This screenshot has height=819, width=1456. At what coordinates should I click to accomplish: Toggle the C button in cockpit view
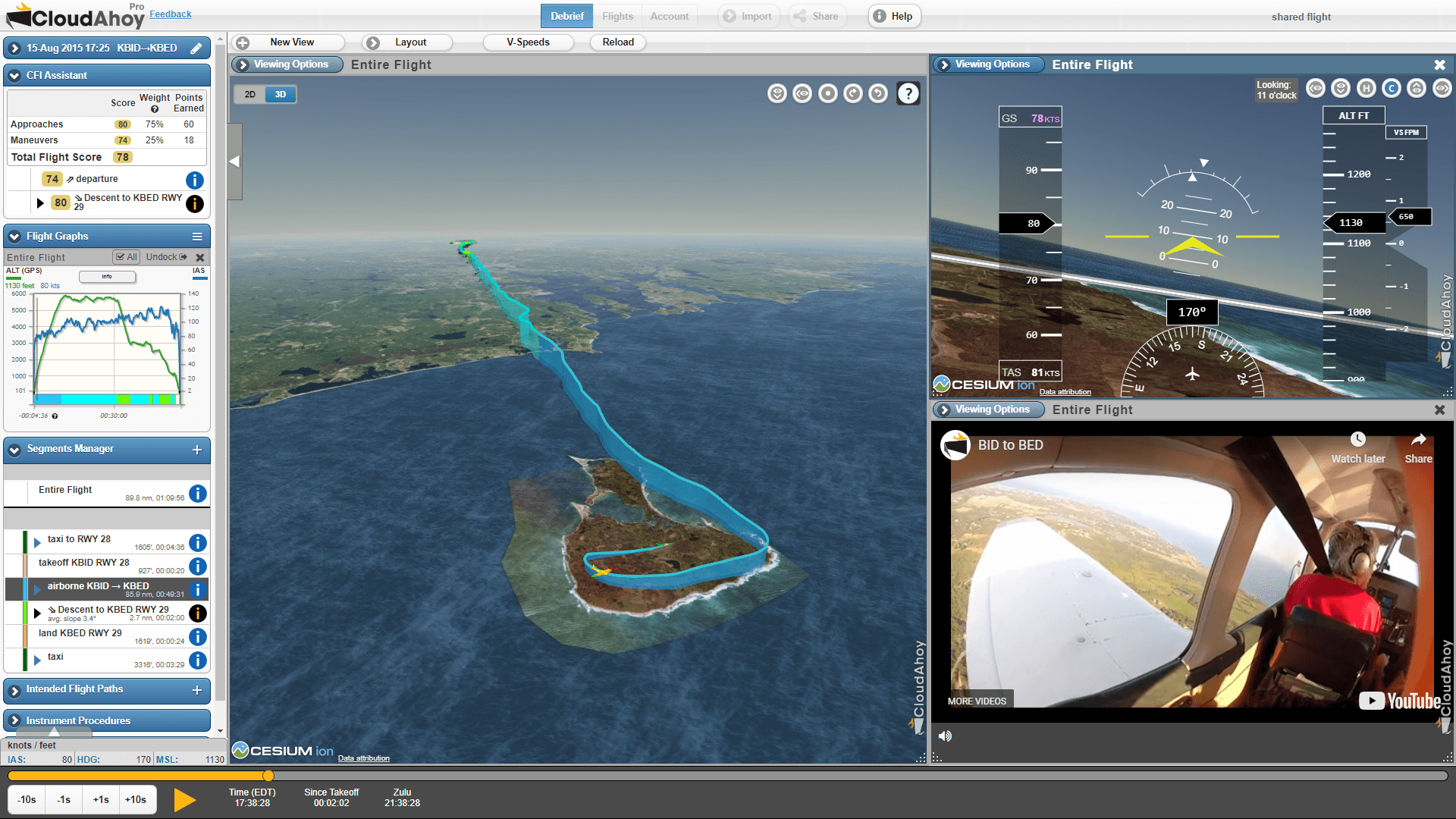coord(1392,89)
